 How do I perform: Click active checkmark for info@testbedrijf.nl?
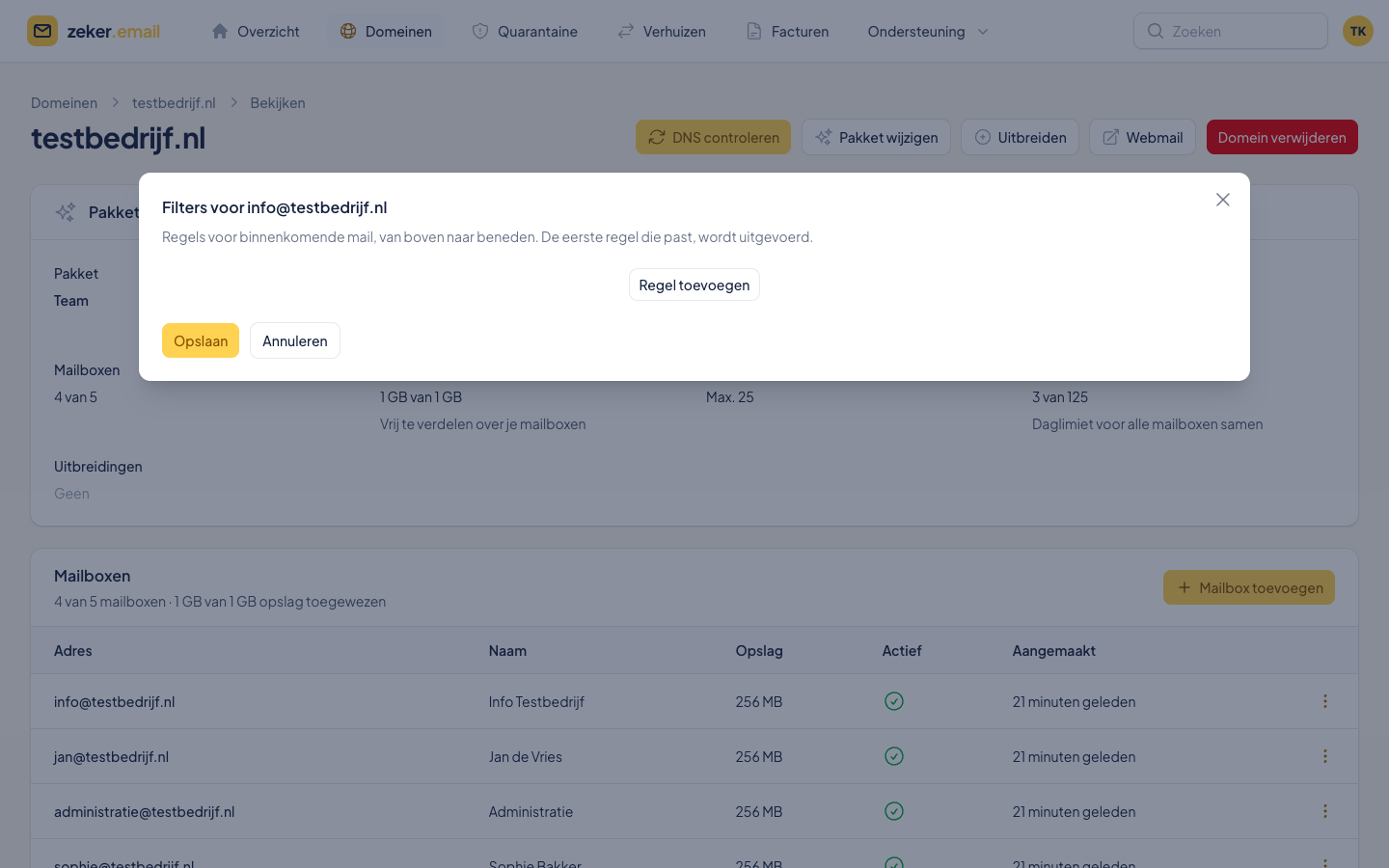894,701
